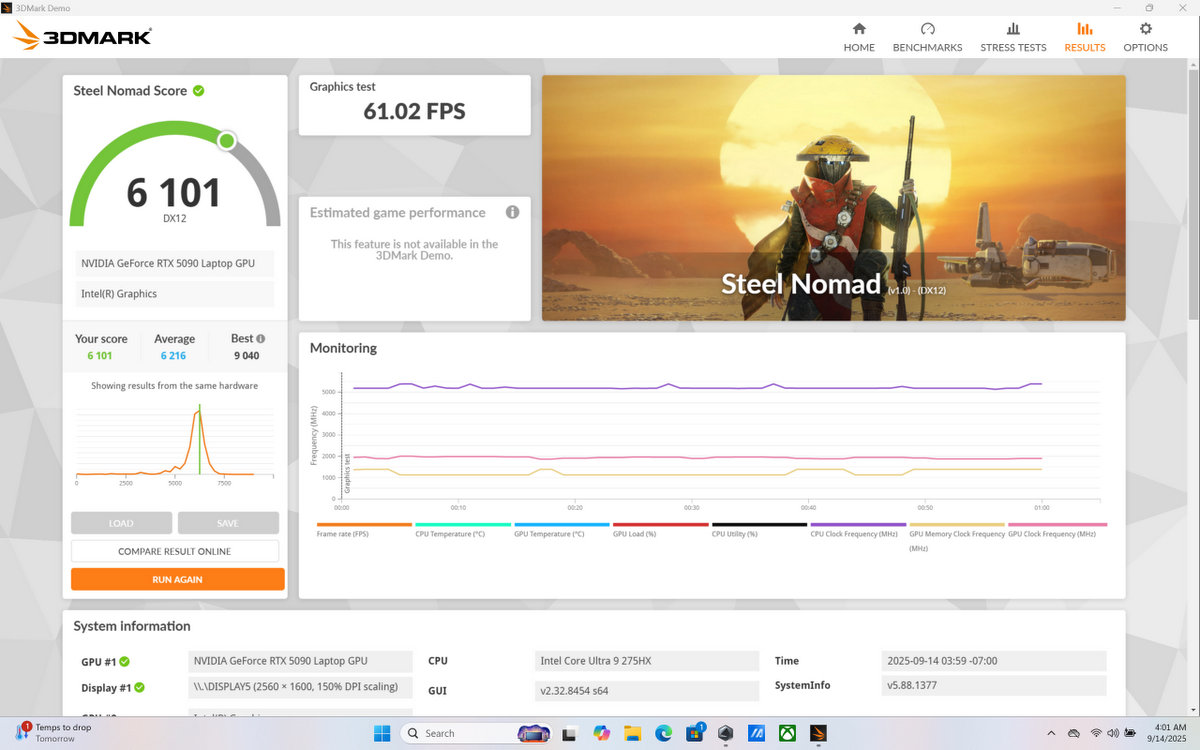Click the 3DMark logo
Viewport: 1200px width, 750px height.
(82, 37)
